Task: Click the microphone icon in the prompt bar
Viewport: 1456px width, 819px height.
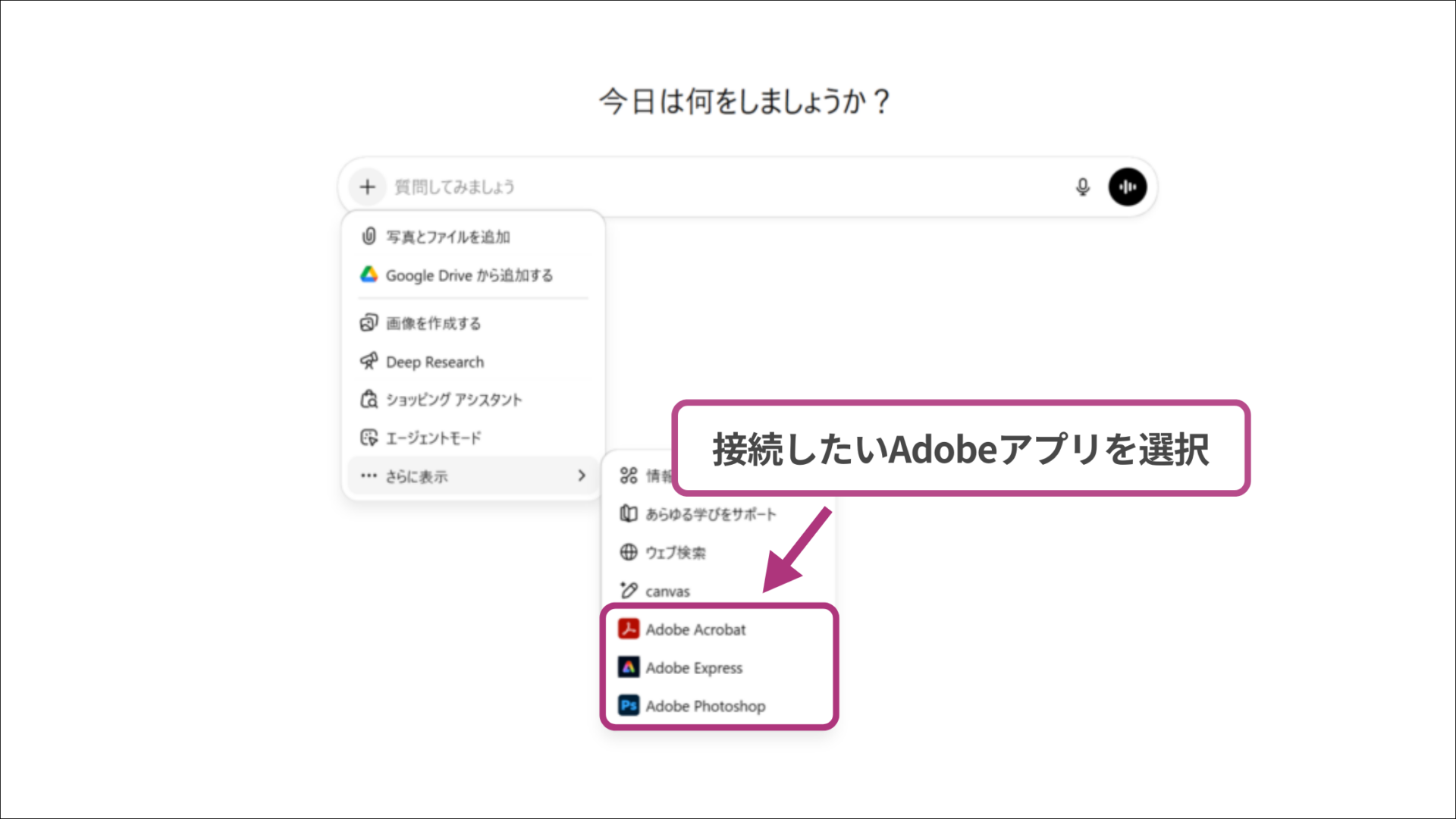Action: point(1083,187)
